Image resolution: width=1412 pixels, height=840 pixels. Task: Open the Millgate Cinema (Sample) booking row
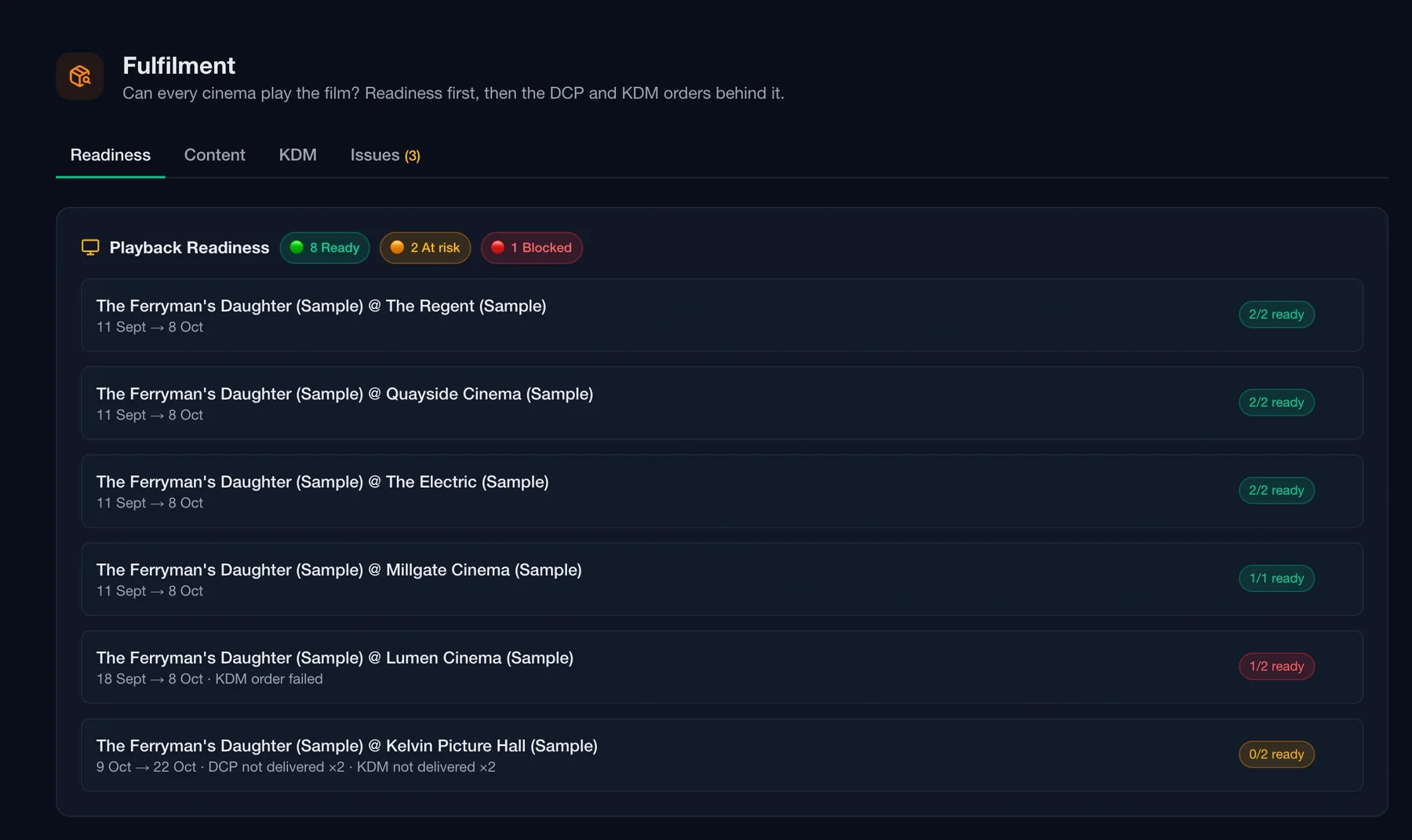tap(722, 579)
